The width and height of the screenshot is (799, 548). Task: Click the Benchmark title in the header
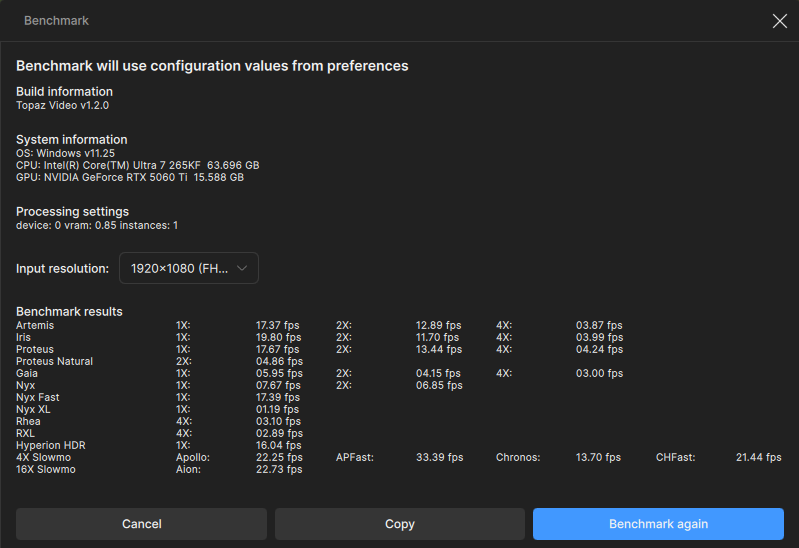point(56,21)
